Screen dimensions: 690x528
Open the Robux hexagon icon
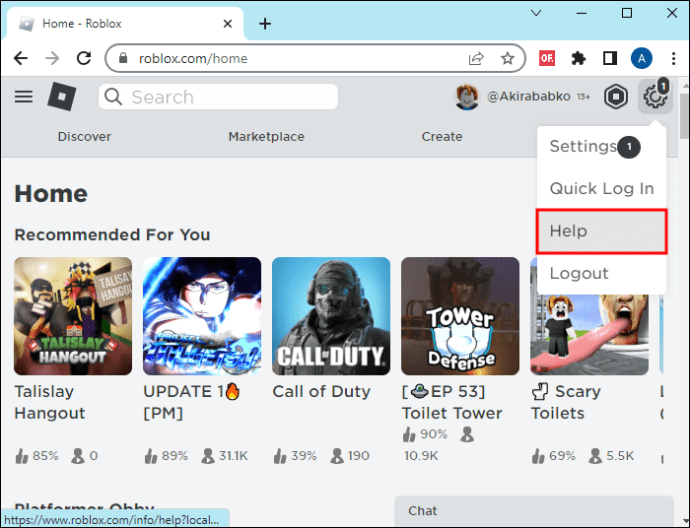(615, 96)
